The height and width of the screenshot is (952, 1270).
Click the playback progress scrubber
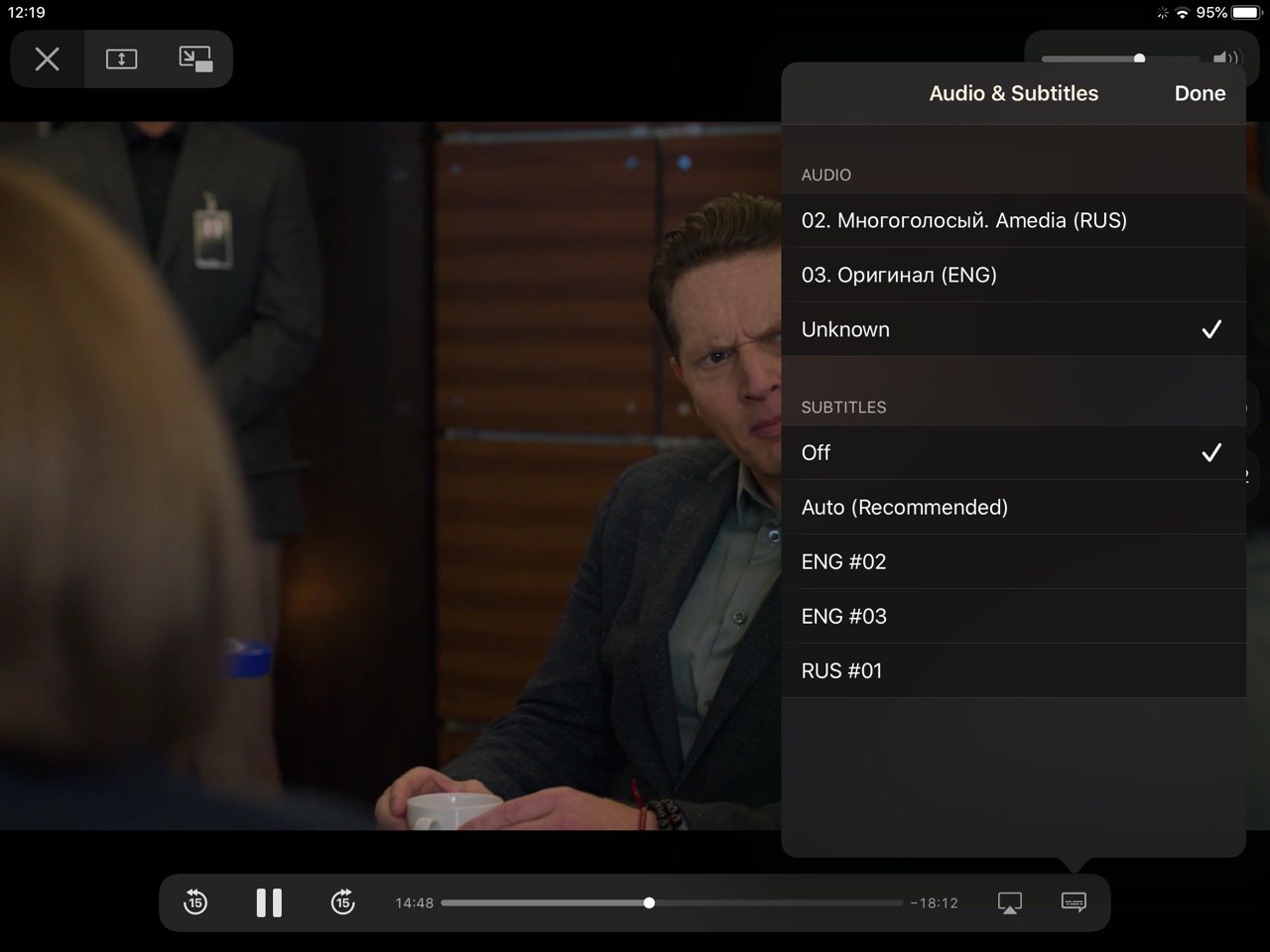pos(649,902)
